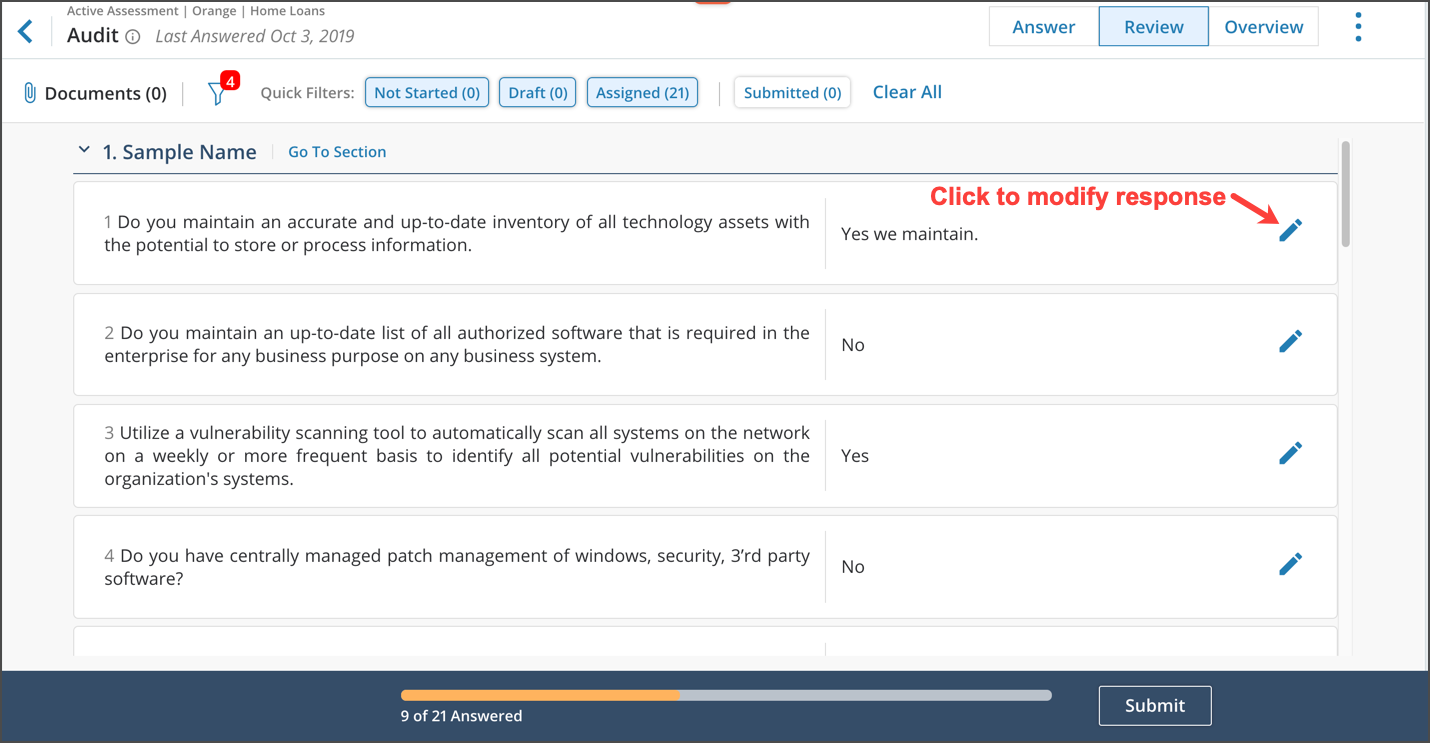This screenshot has height=743, width=1430.
Task: Click question 1 text about technology assets inventory
Action: tap(457, 233)
